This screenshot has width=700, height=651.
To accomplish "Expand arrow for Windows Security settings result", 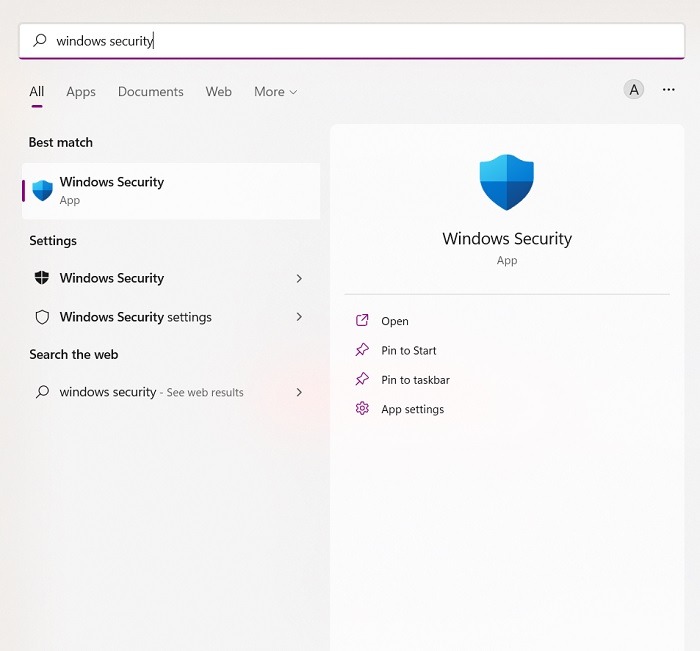I will pos(299,317).
